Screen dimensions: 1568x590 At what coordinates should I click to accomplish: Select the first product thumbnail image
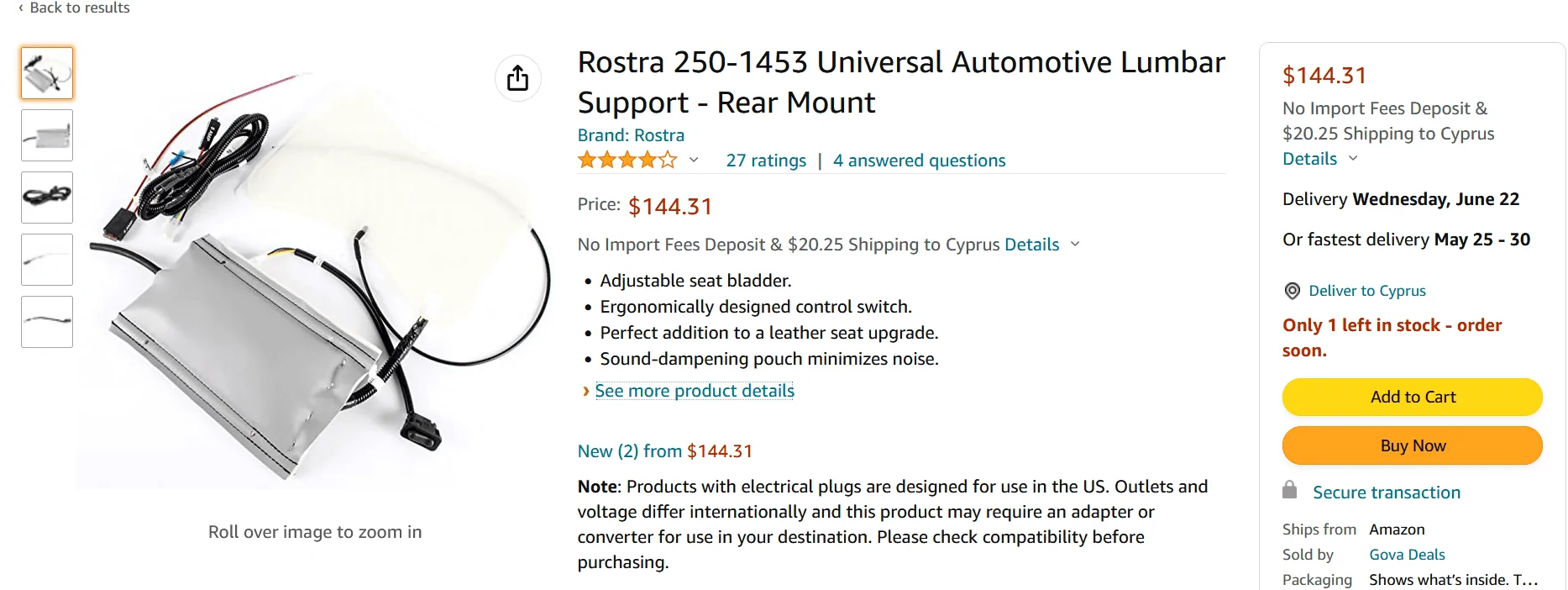[x=47, y=74]
